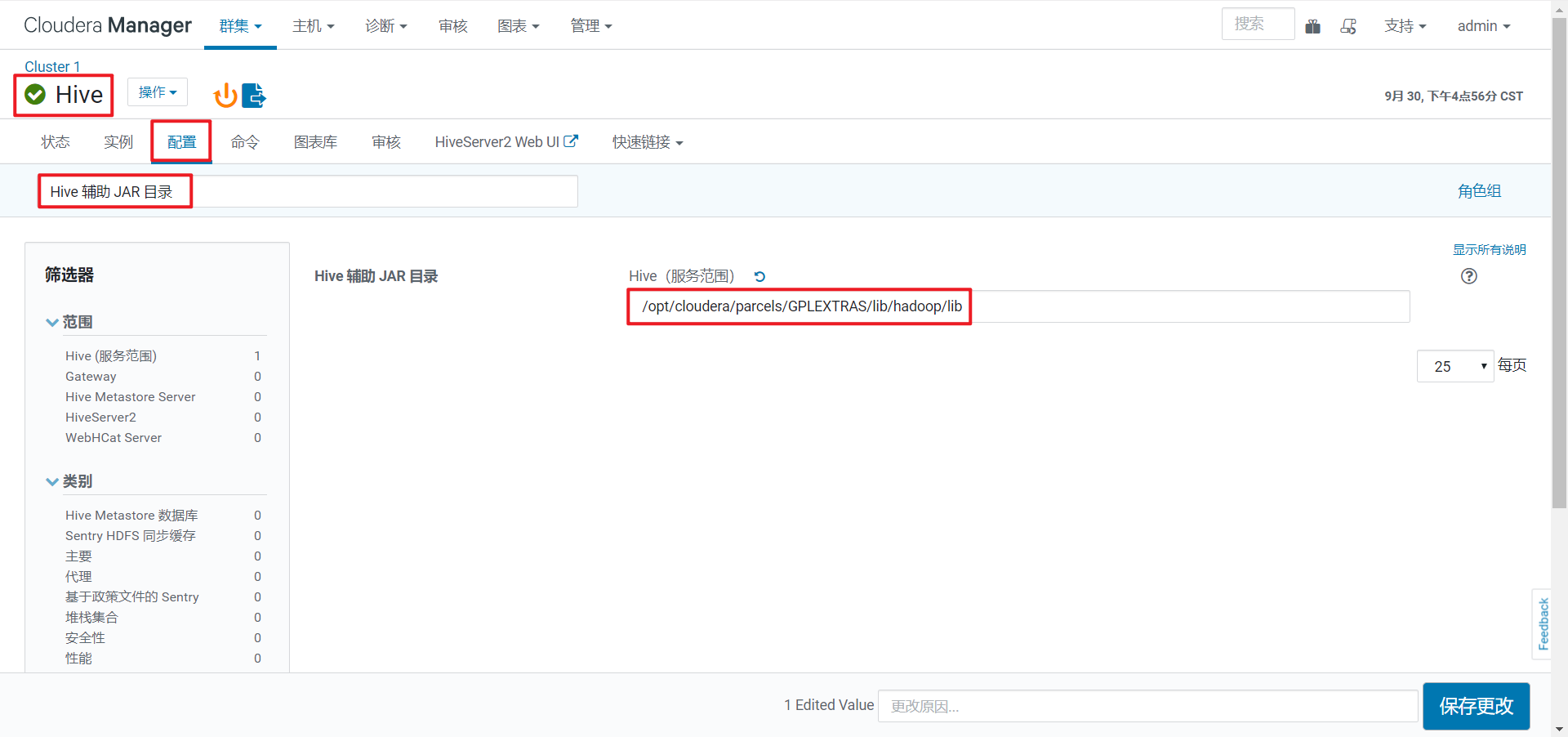
Task: Click the Feedback side tab
Action: click(1543, 624)
